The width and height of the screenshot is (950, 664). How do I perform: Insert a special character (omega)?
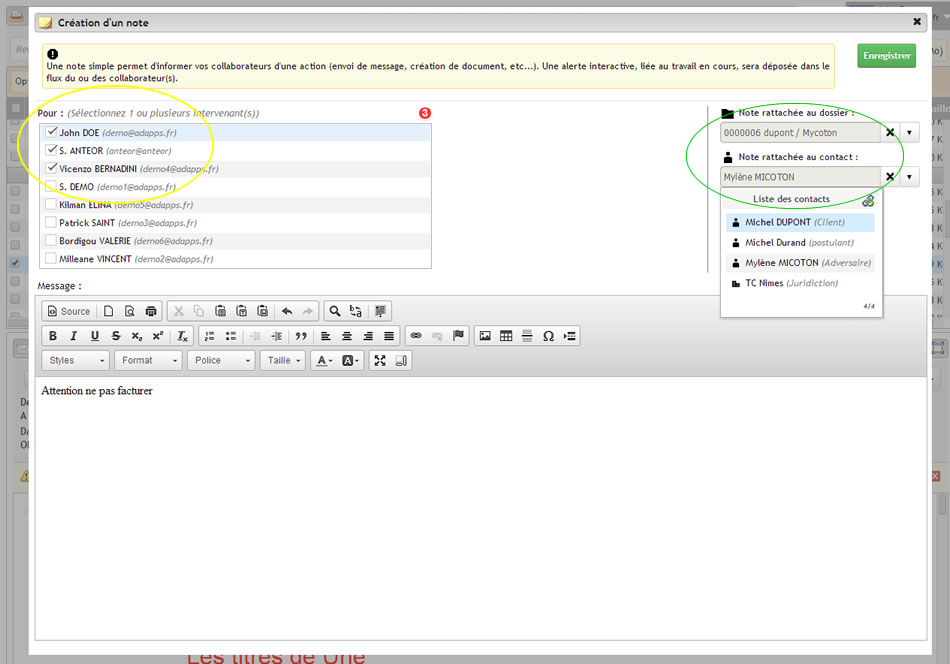(548, 336)
